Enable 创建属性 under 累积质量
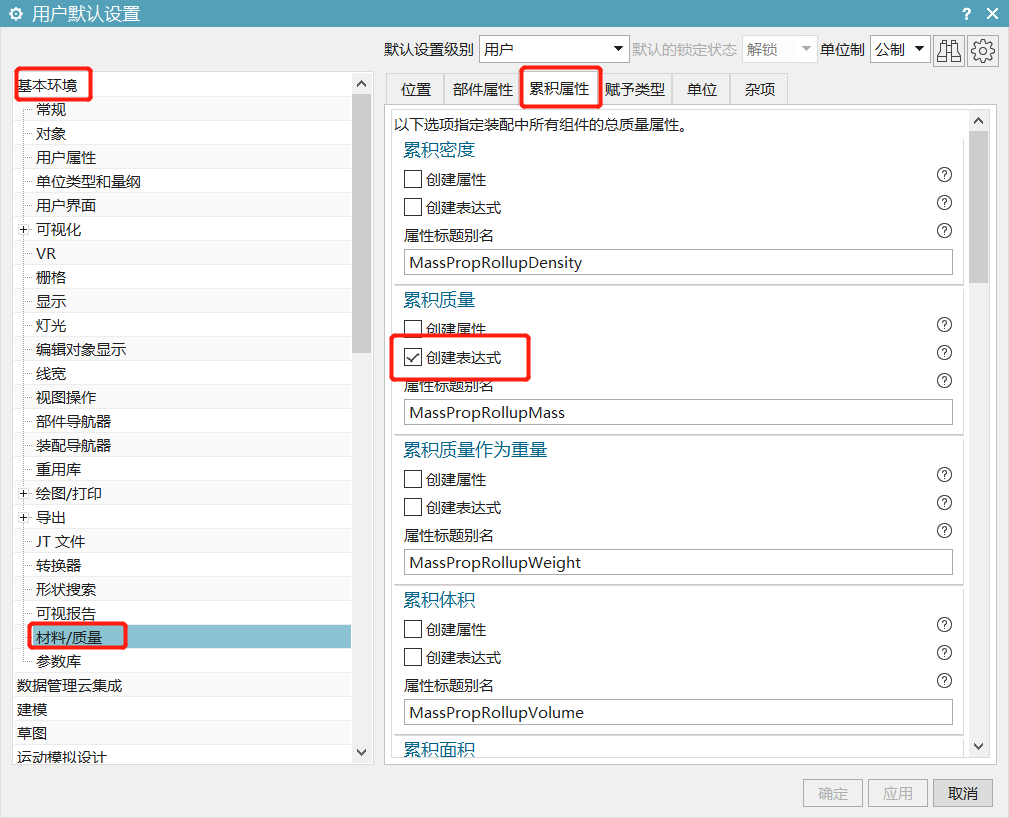This screenshot has width=1009, height=818. 412,328
